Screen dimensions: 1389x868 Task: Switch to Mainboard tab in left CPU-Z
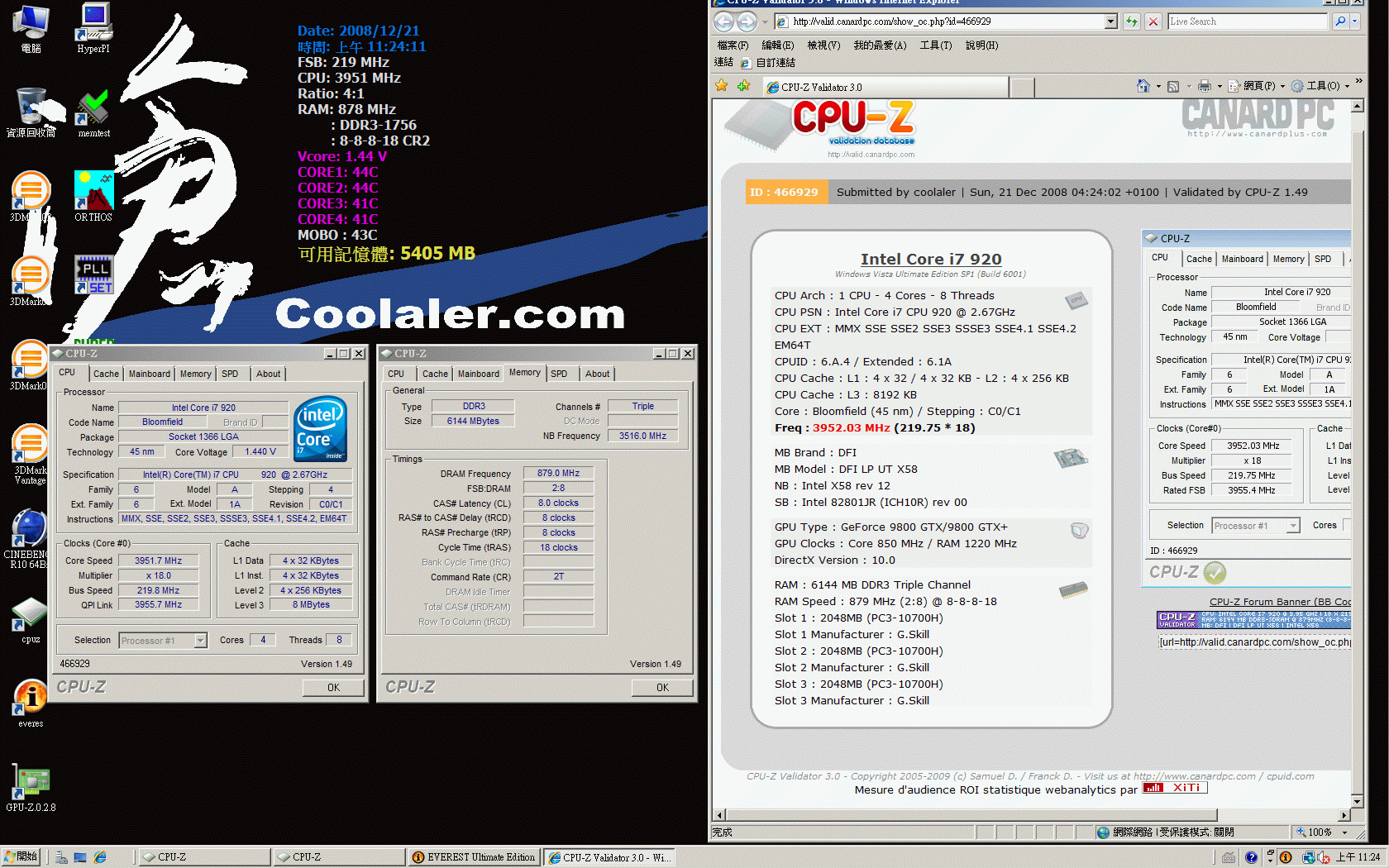click(x=150, y=374)
